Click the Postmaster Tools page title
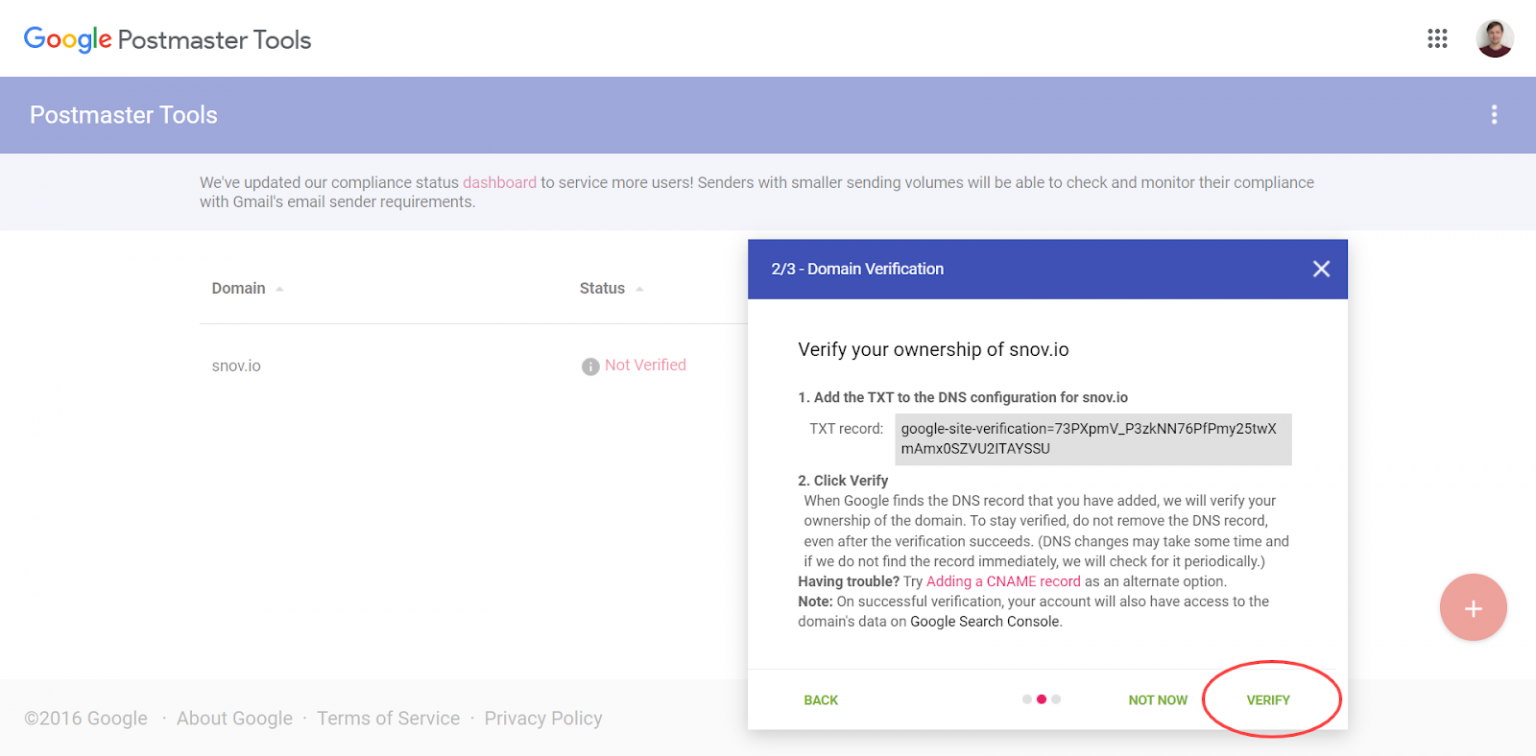Screen dimensions: 1536x756 123,115
